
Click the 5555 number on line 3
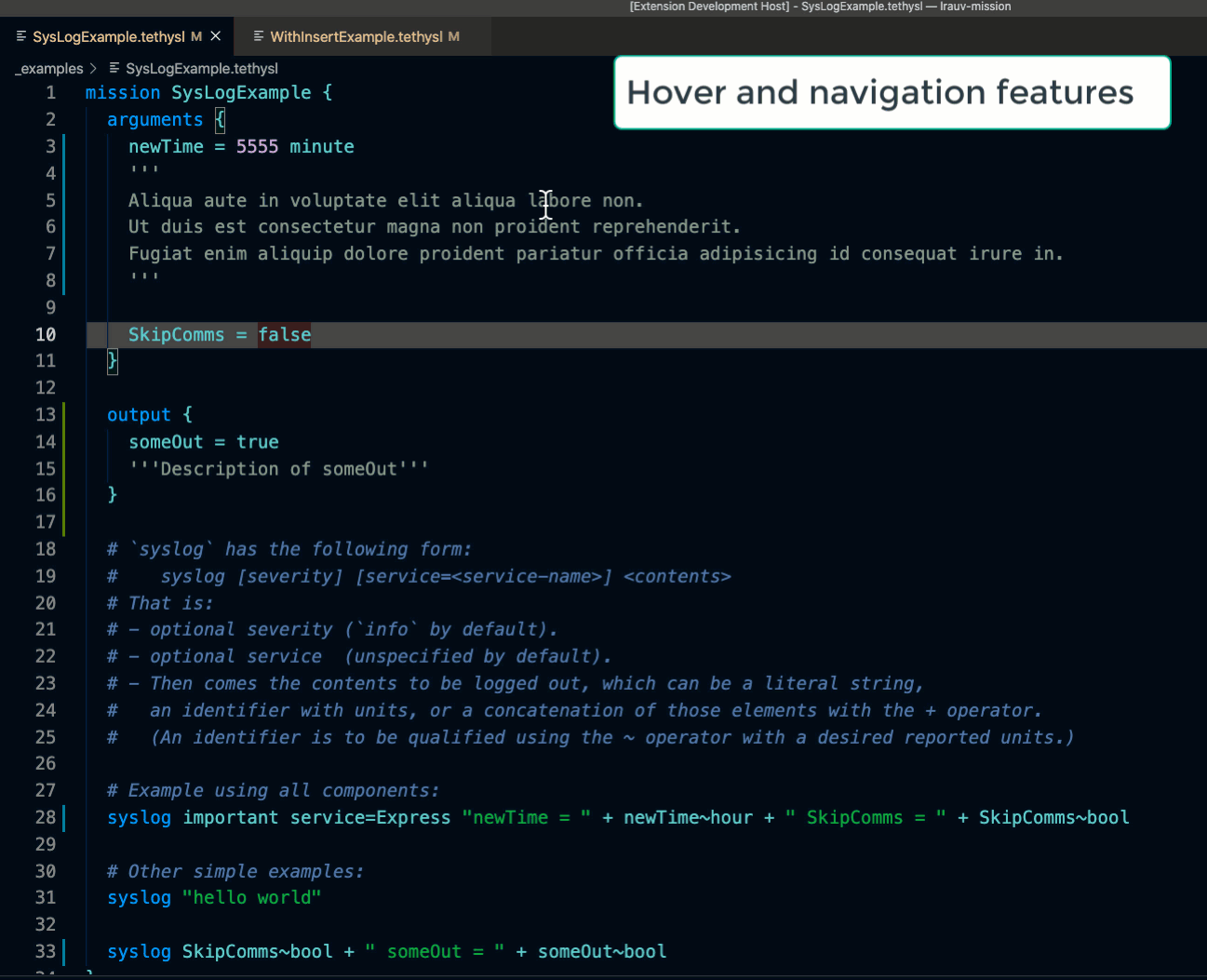(257, 146)
